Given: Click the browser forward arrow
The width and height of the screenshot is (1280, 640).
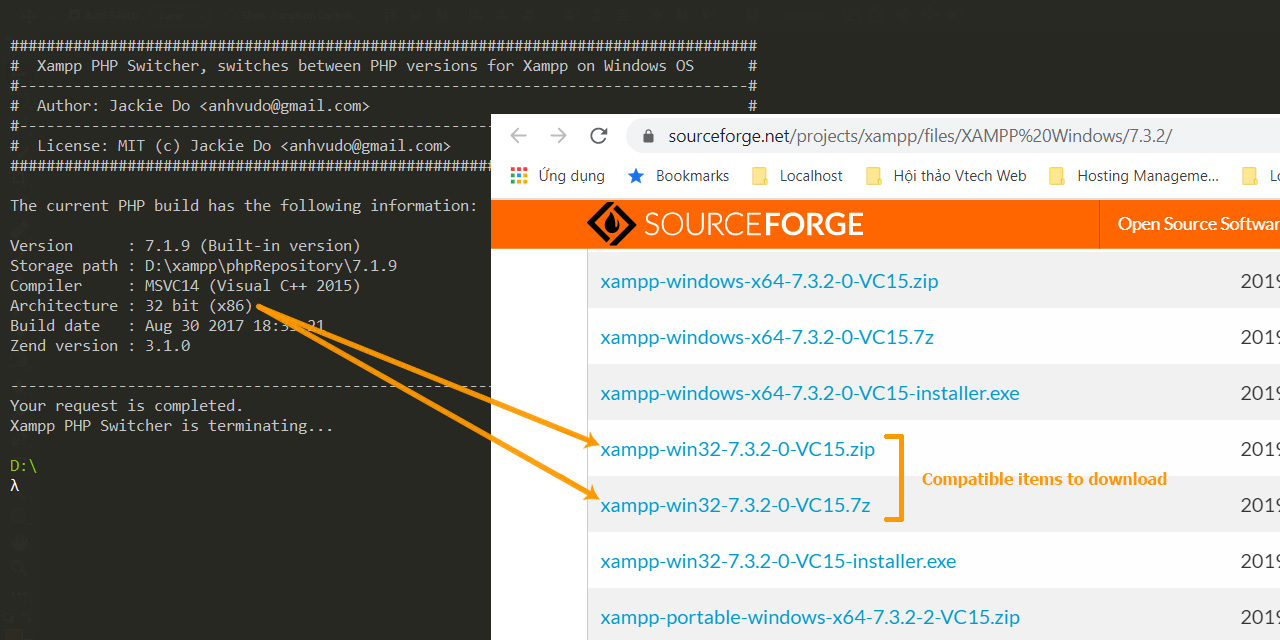Looking at the screenshot, I should coord(558,136).
